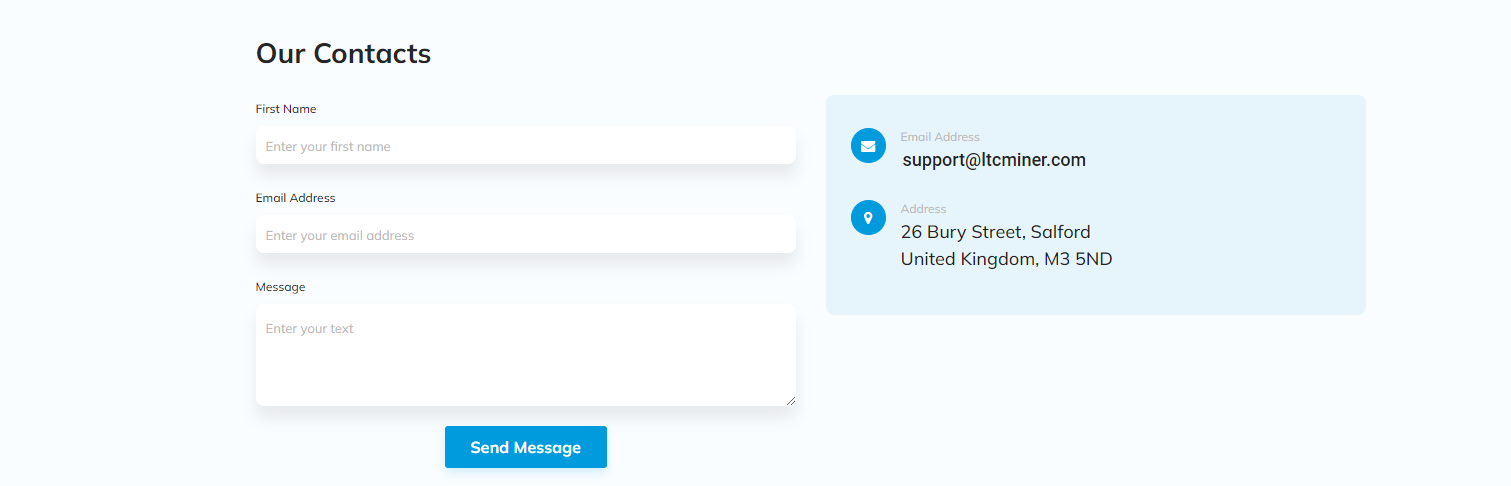Click the Address caption beside the pin
1511x486 pixels.
click(923, 209)
